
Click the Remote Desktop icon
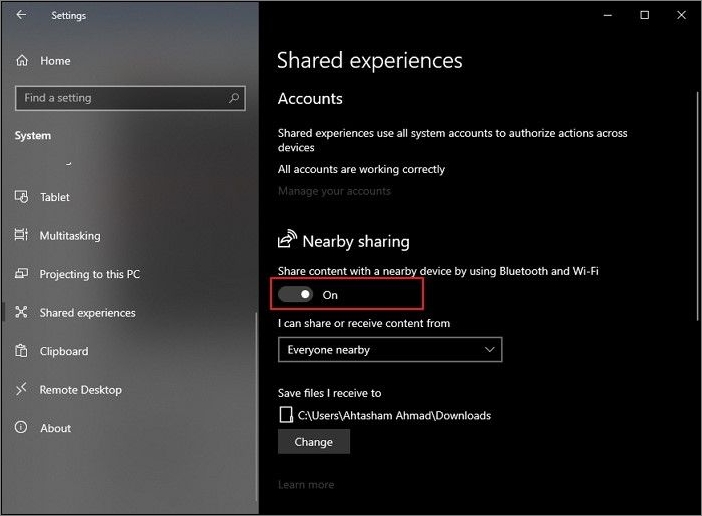(x=22, y=390)
